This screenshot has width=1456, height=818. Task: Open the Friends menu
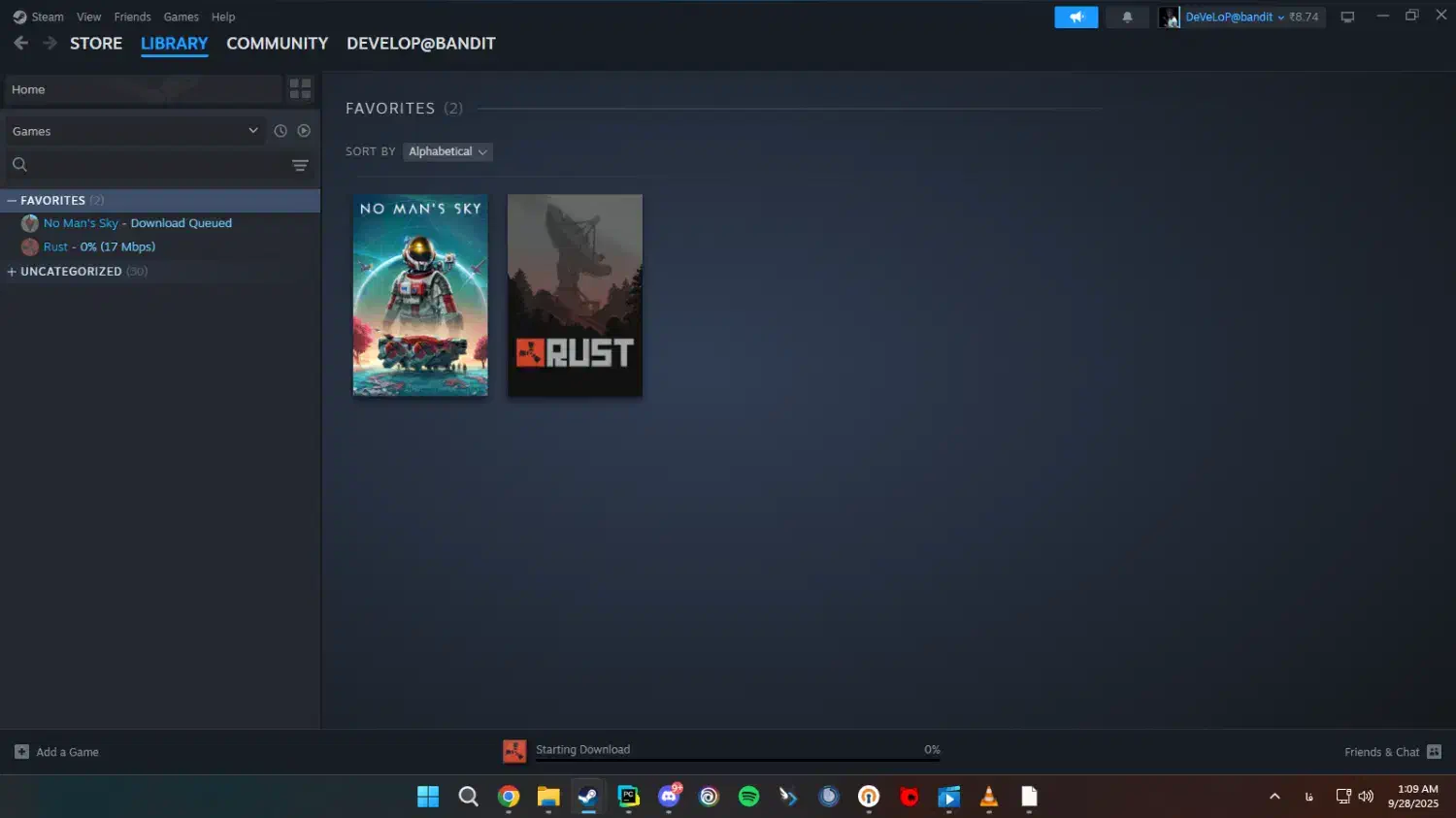coord(132,16)
